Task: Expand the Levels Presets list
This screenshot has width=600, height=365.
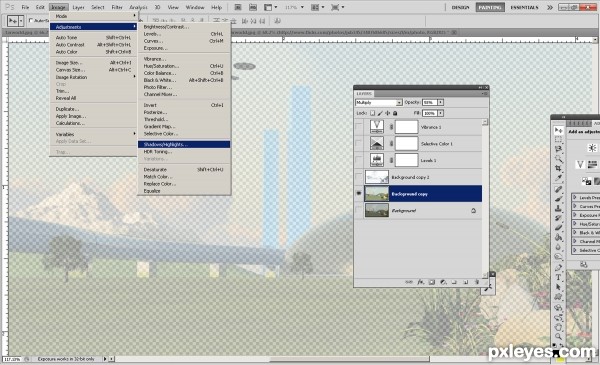Action: click(x=575, y=197)
